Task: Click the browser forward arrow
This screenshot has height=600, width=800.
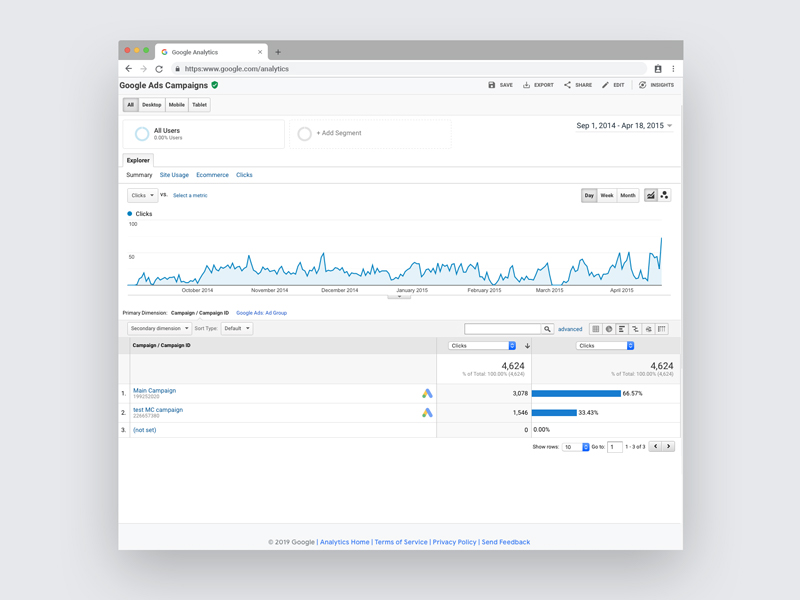Action: coord(143,69)
